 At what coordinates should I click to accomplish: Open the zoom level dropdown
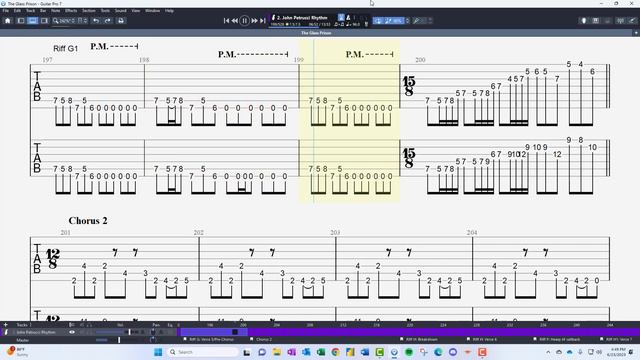coord(64,20)
